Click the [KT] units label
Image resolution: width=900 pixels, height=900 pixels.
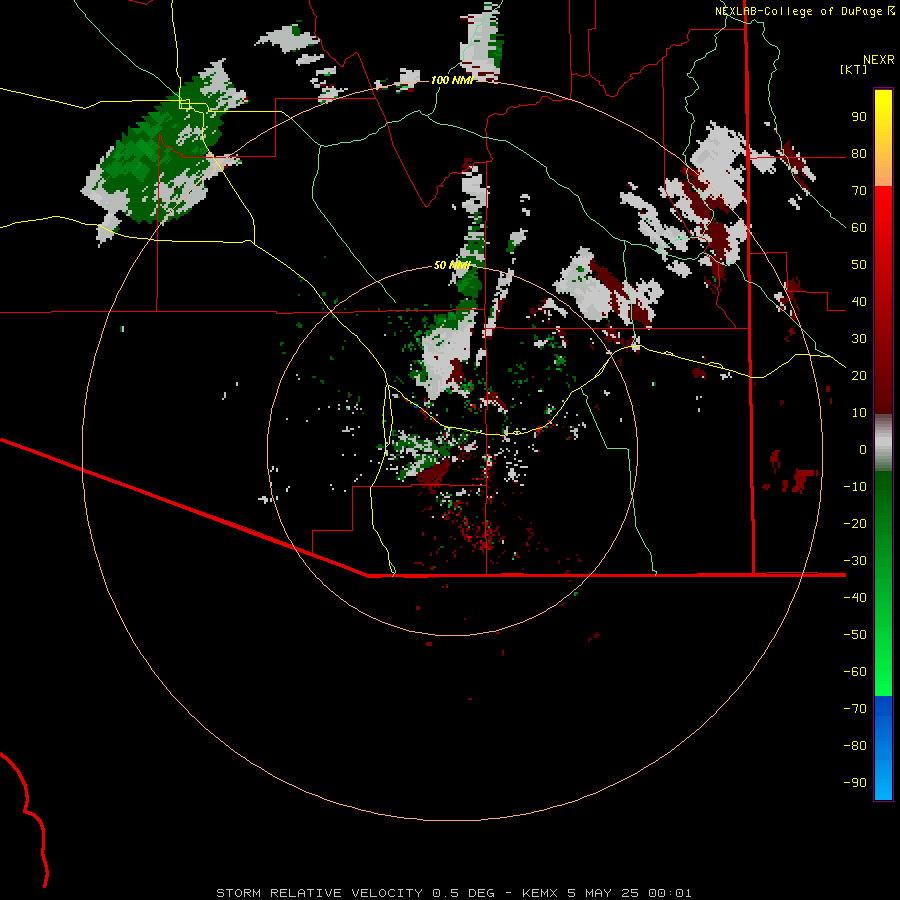(x=854, y=69)
